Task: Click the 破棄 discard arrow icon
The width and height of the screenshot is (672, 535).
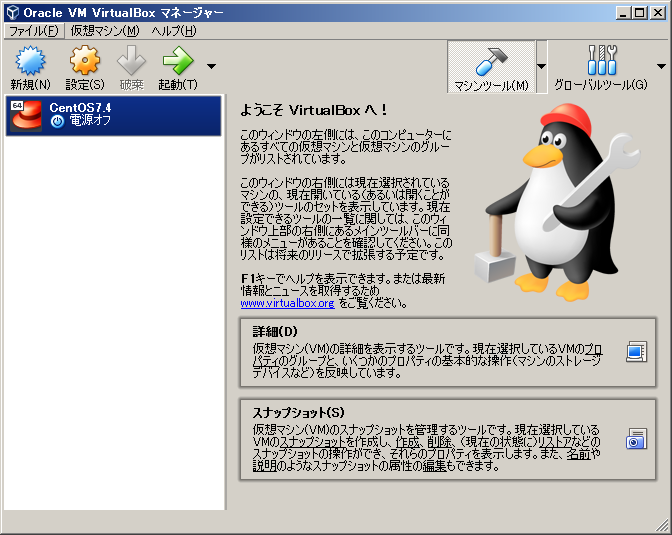Action: tap(132, 61)
